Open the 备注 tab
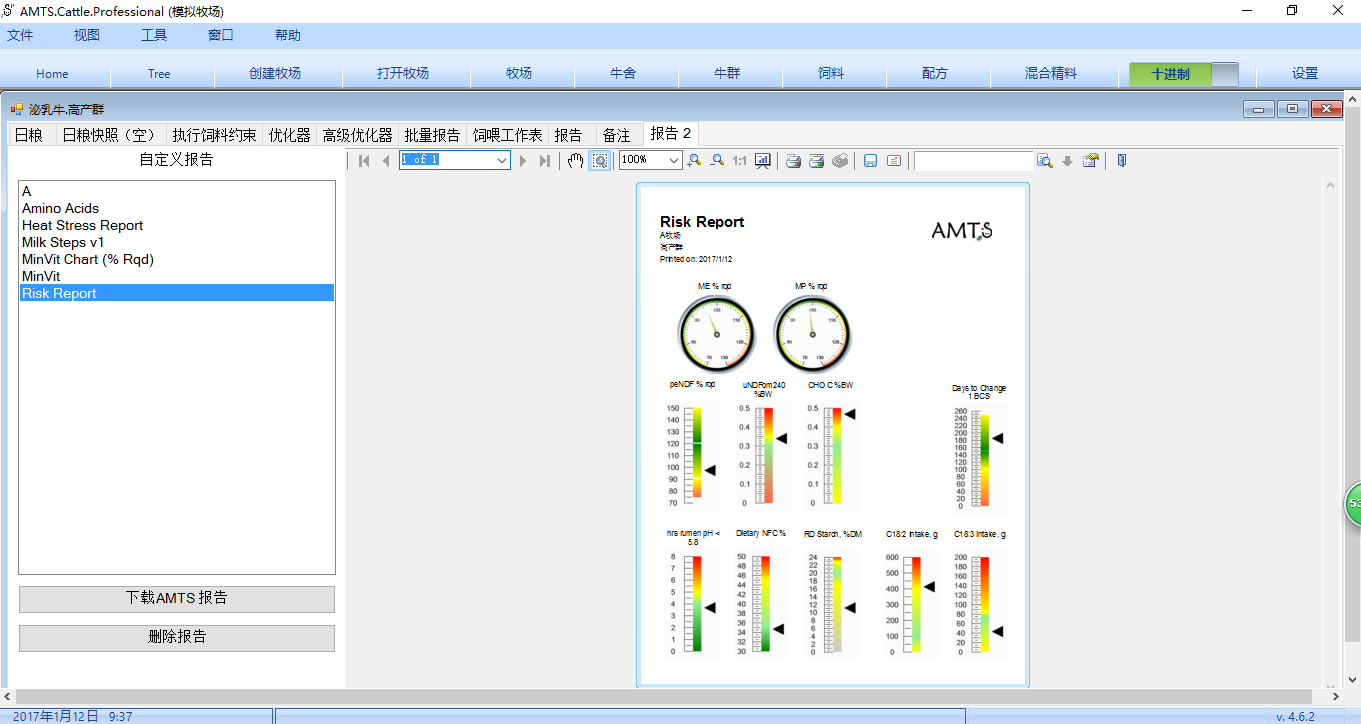The width and height of the screenshot is (1361, 724). (617, 135)
